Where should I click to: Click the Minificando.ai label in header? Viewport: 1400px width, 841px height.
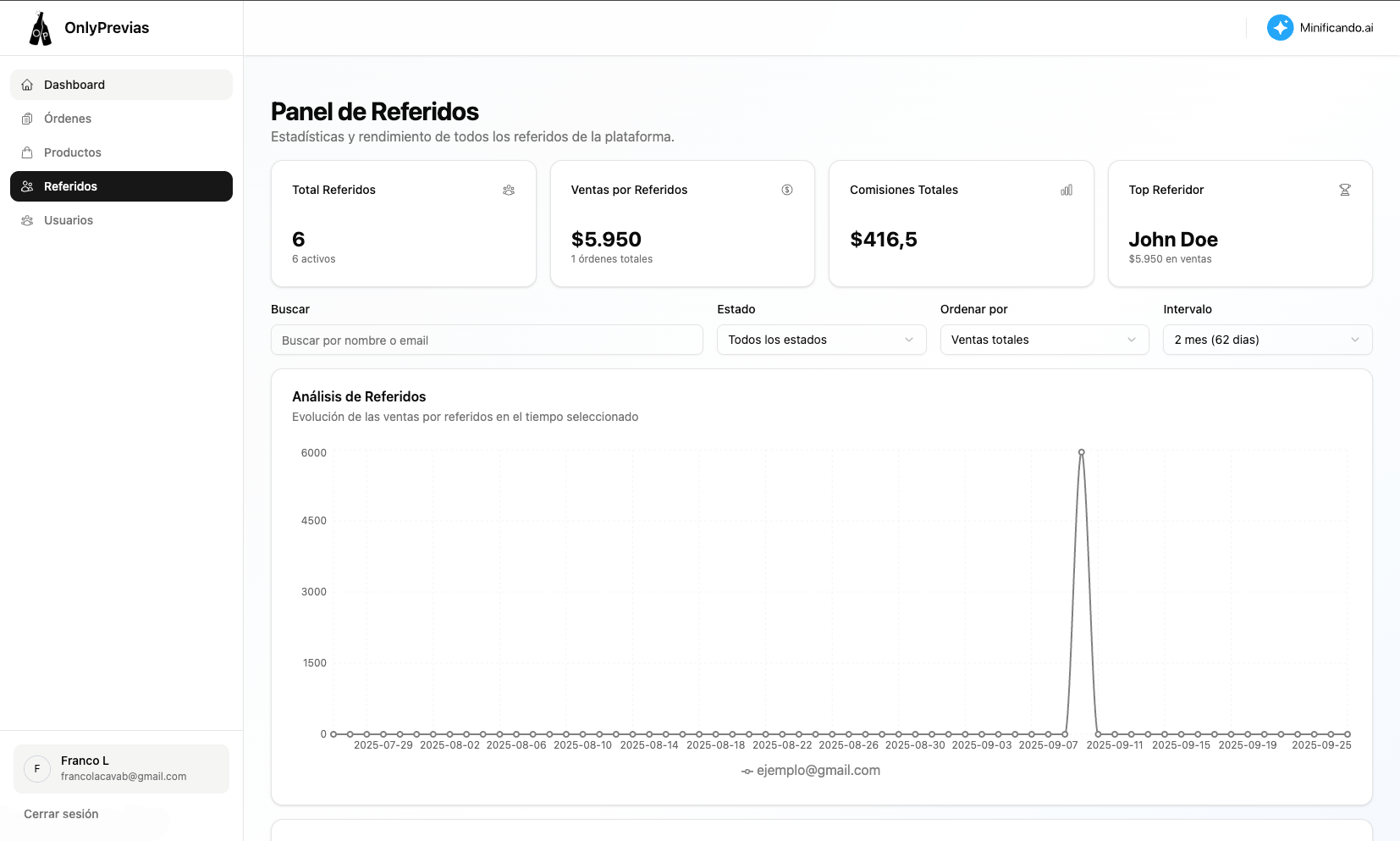tap(1337, 28)
